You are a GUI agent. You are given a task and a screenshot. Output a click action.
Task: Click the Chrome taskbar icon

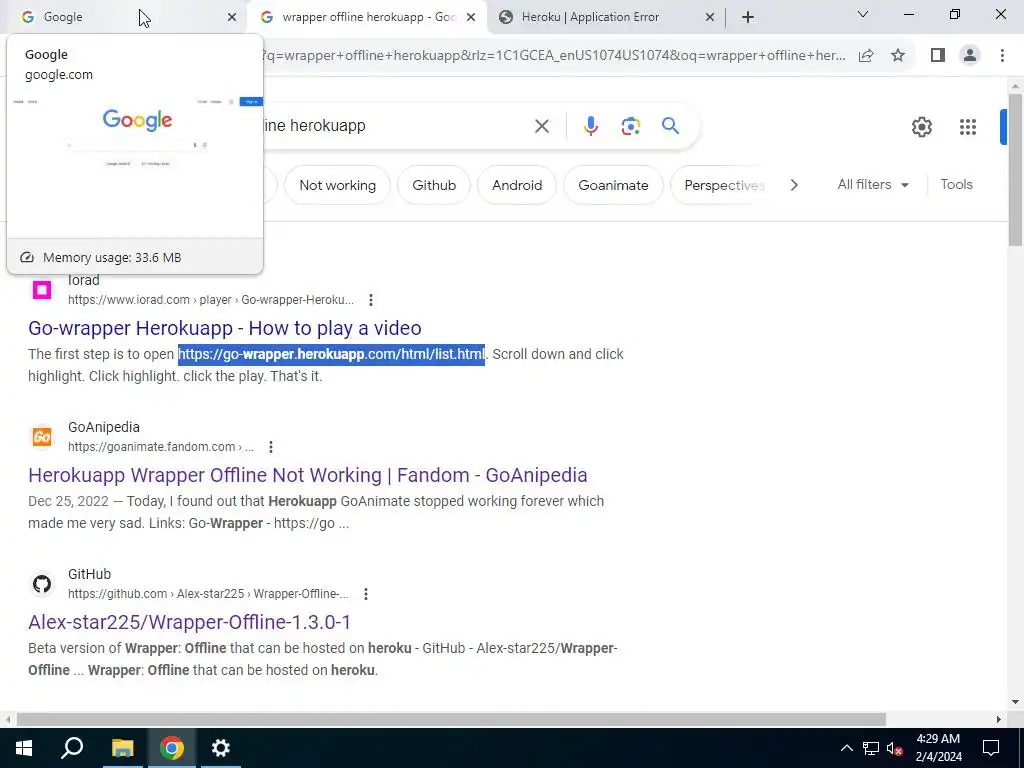tap(172, 748)
